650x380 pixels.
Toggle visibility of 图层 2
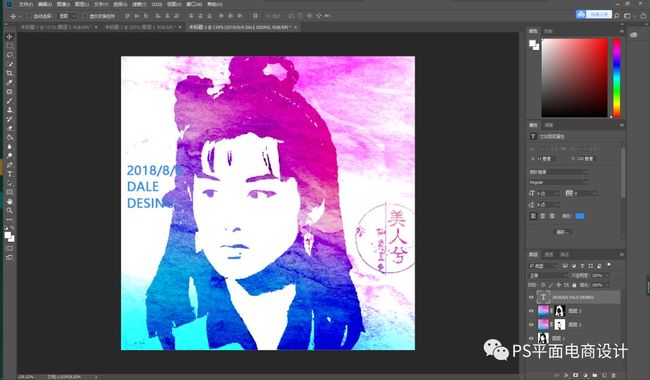(531, 324)
